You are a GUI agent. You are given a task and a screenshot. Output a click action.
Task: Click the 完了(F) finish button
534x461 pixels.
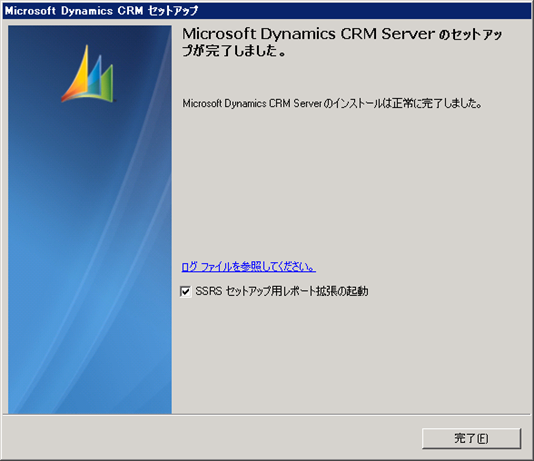471,438
